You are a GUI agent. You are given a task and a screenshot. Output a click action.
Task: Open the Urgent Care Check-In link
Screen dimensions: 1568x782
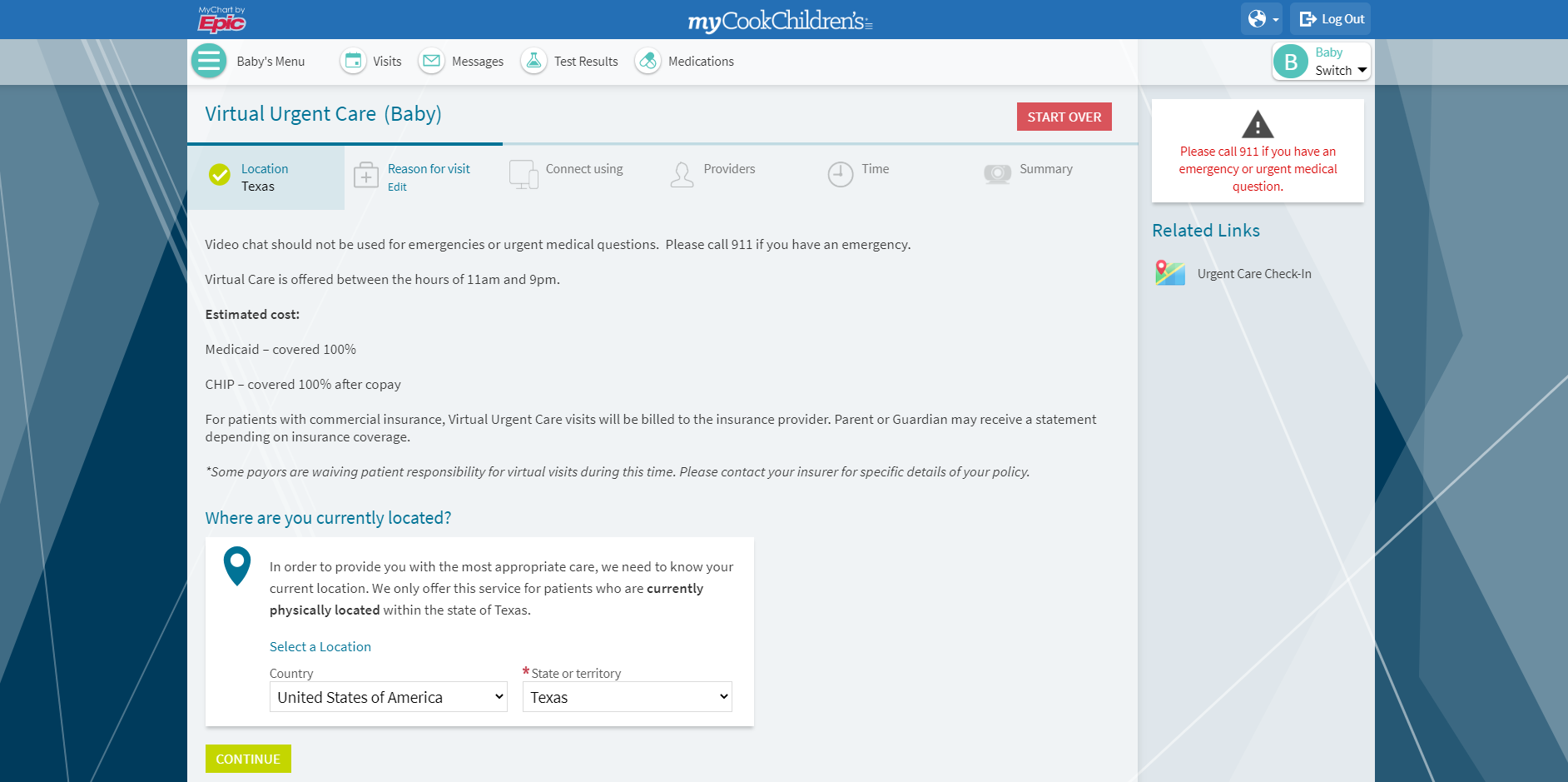pyautogui.click(x=1253, y=274)
